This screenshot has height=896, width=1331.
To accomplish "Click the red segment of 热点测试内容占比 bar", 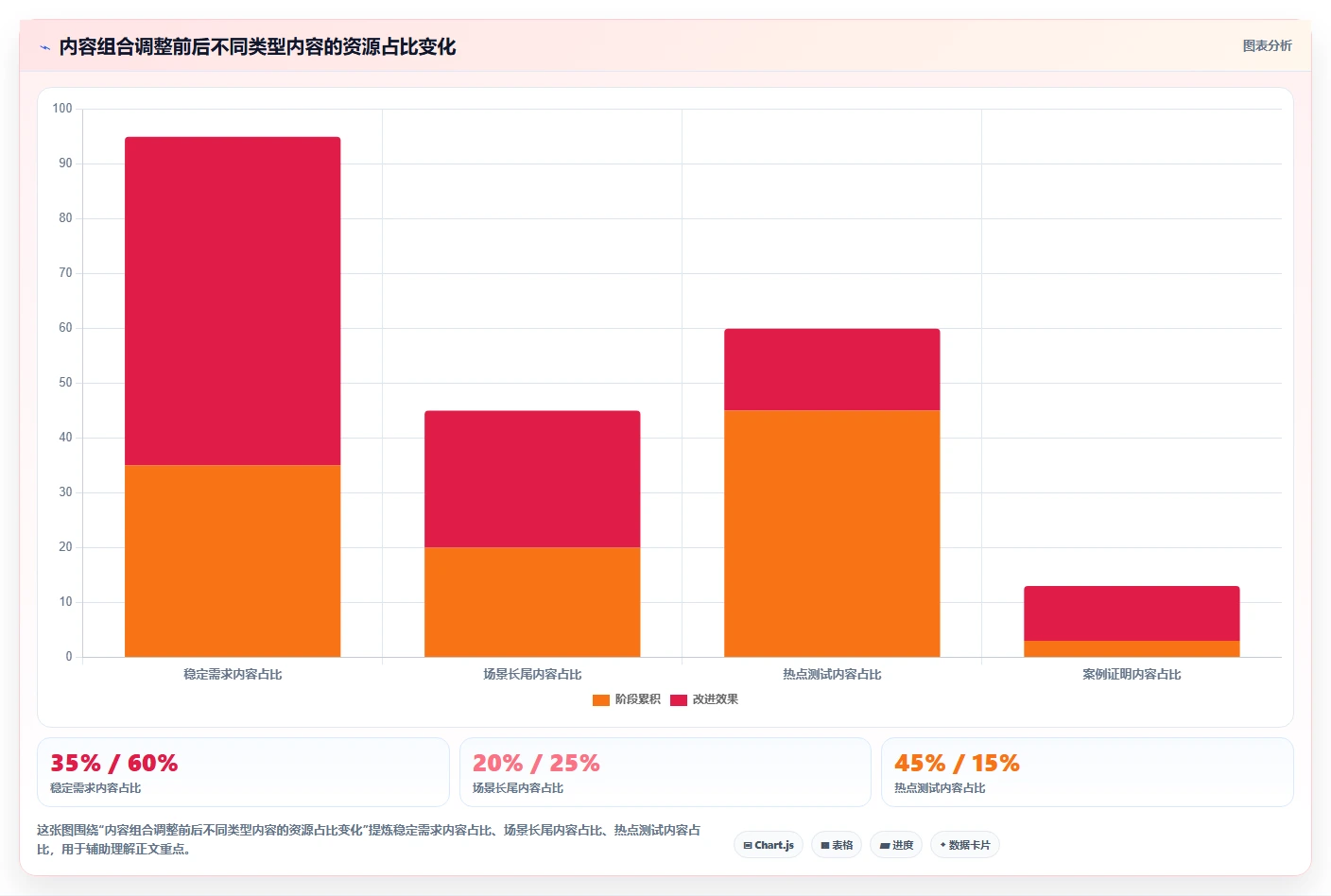I will pos(832,370).
